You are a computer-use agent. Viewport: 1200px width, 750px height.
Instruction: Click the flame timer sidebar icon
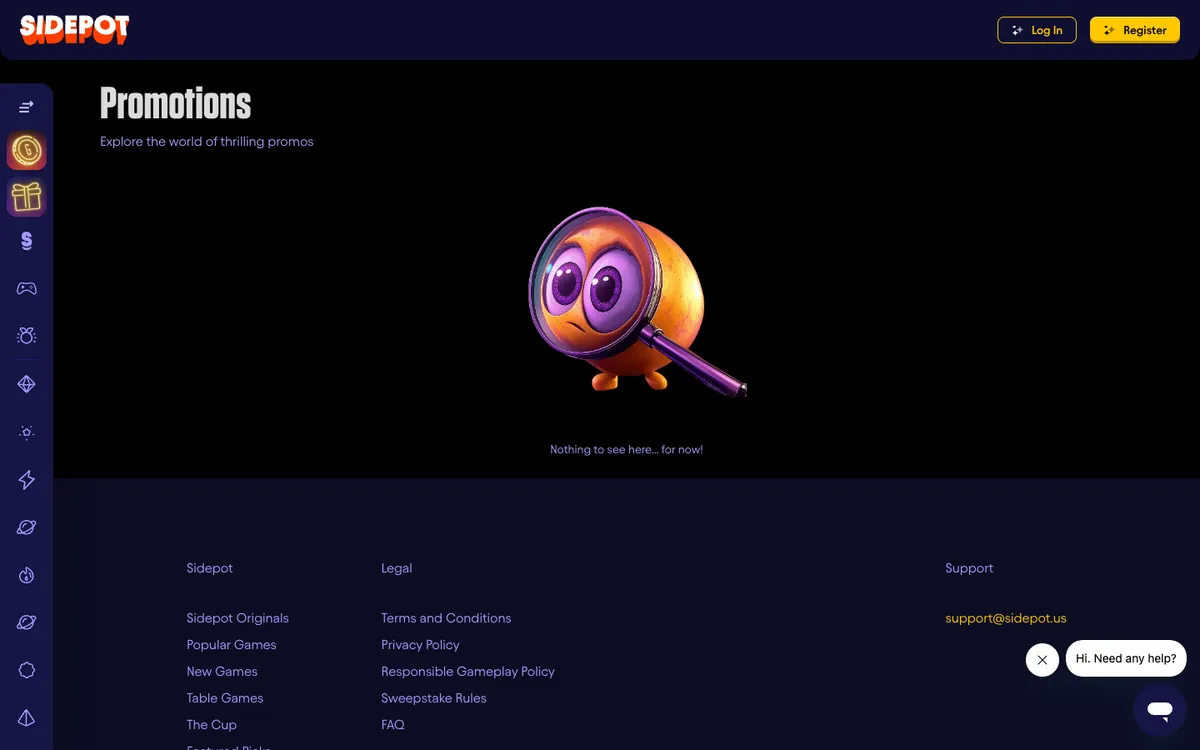[27, 575]
